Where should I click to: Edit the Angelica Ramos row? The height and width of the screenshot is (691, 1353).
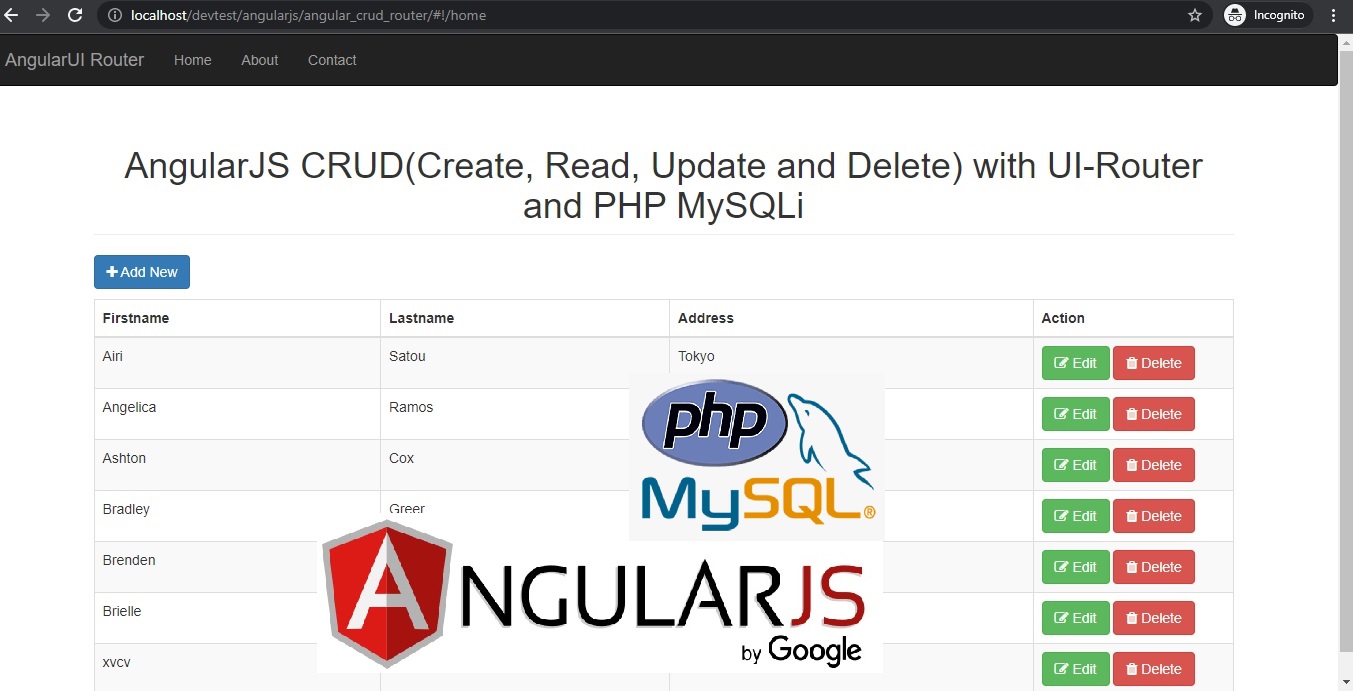1076,414
